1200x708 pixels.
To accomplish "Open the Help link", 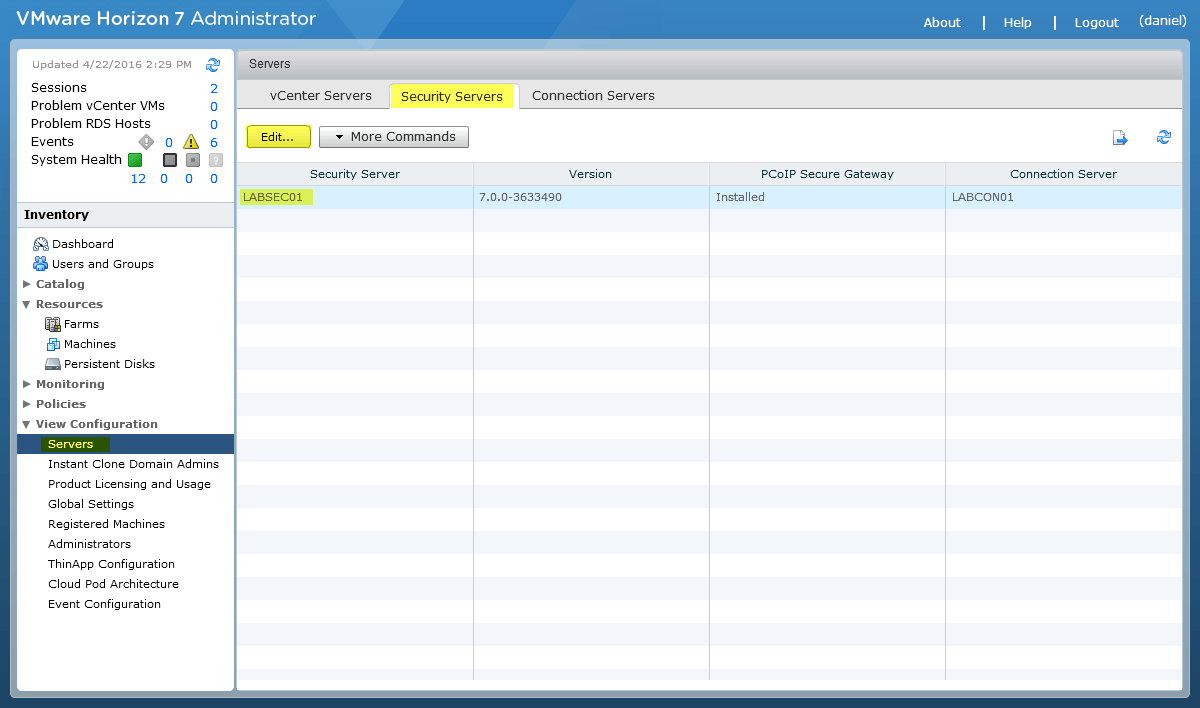I will (x=1017, y=22).
